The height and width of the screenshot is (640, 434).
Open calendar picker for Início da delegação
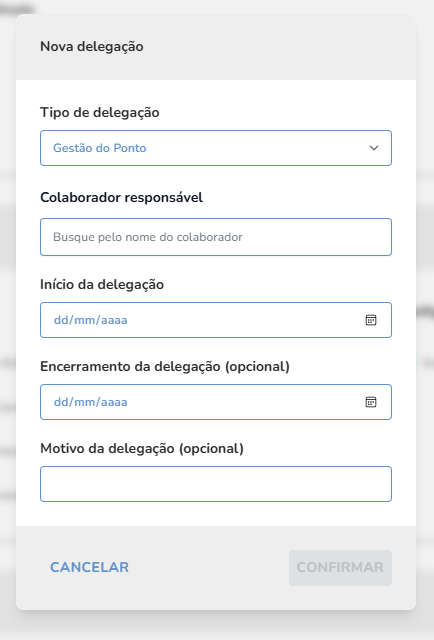[371, 320]
